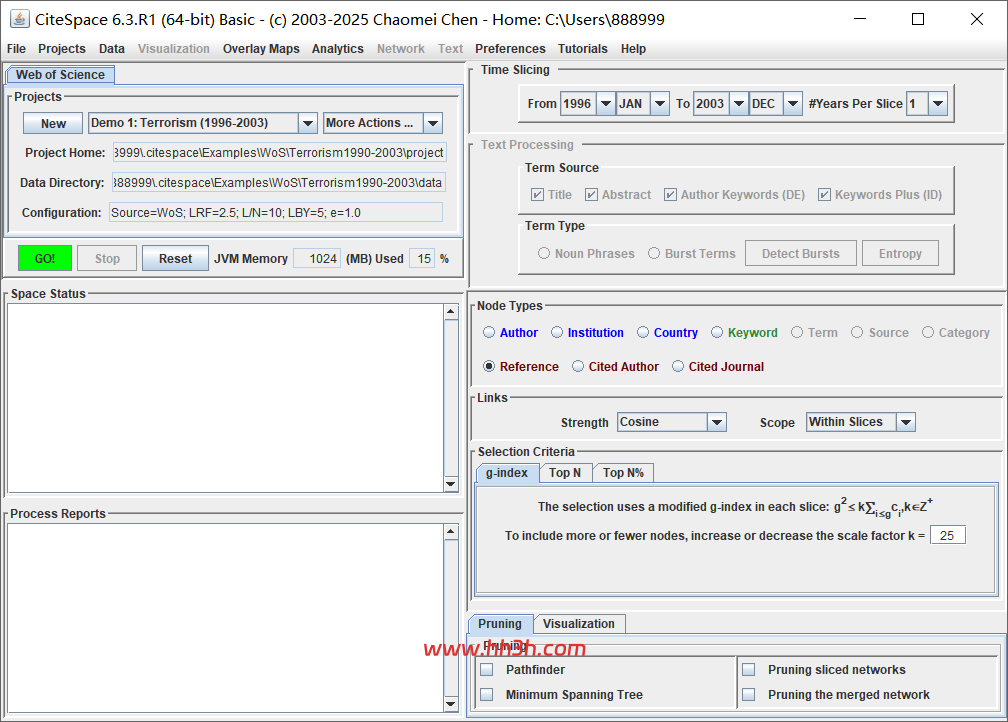Click the scale factor k field
Screen dimensions: 1008x722
[x=948, y=536]
